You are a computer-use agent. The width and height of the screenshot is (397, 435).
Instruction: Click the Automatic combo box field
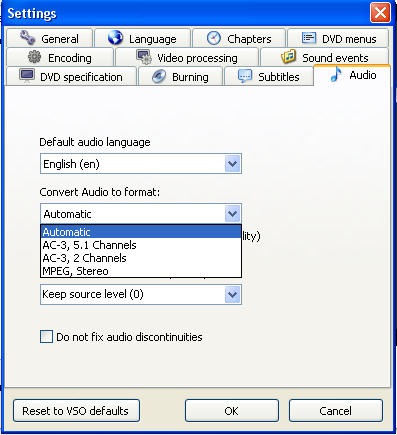(x=141, y=214)
